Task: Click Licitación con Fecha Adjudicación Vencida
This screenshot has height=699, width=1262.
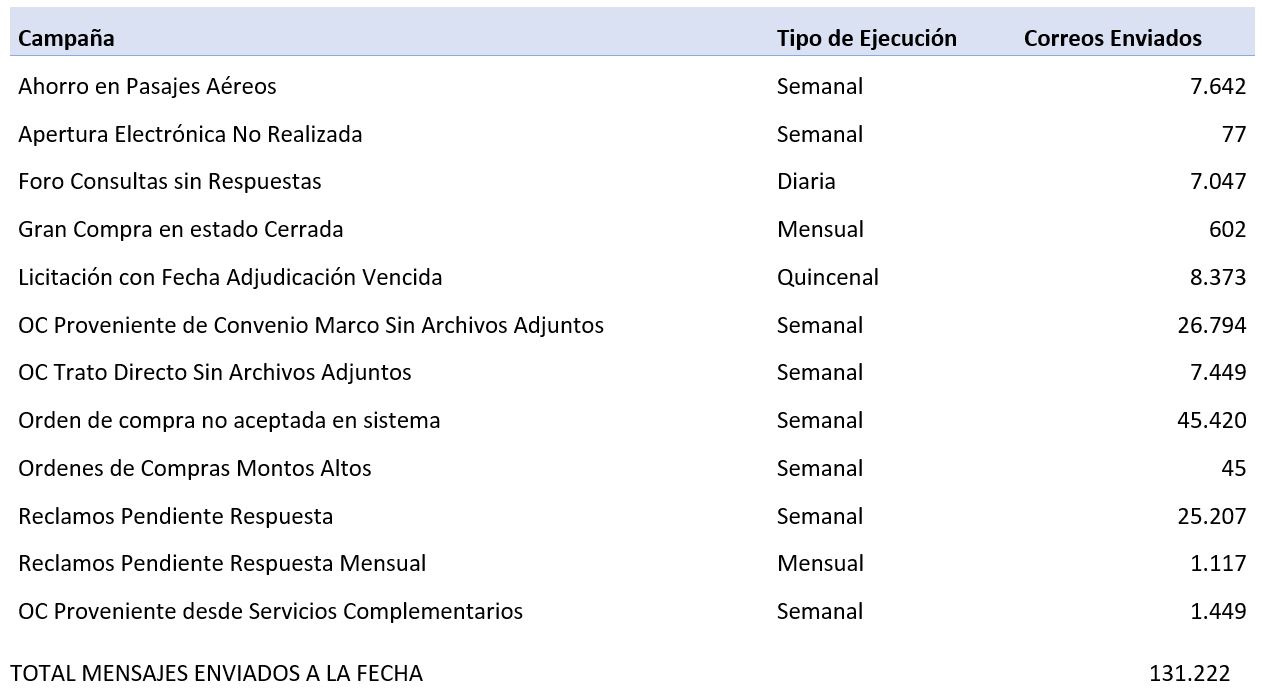Action: click(230, 277)
